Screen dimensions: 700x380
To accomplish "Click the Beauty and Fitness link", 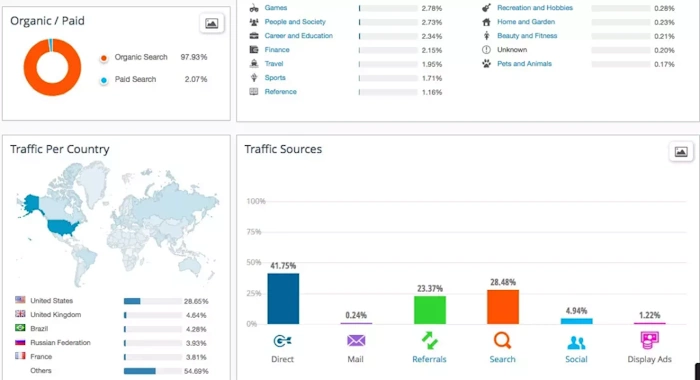I will 527,36.
